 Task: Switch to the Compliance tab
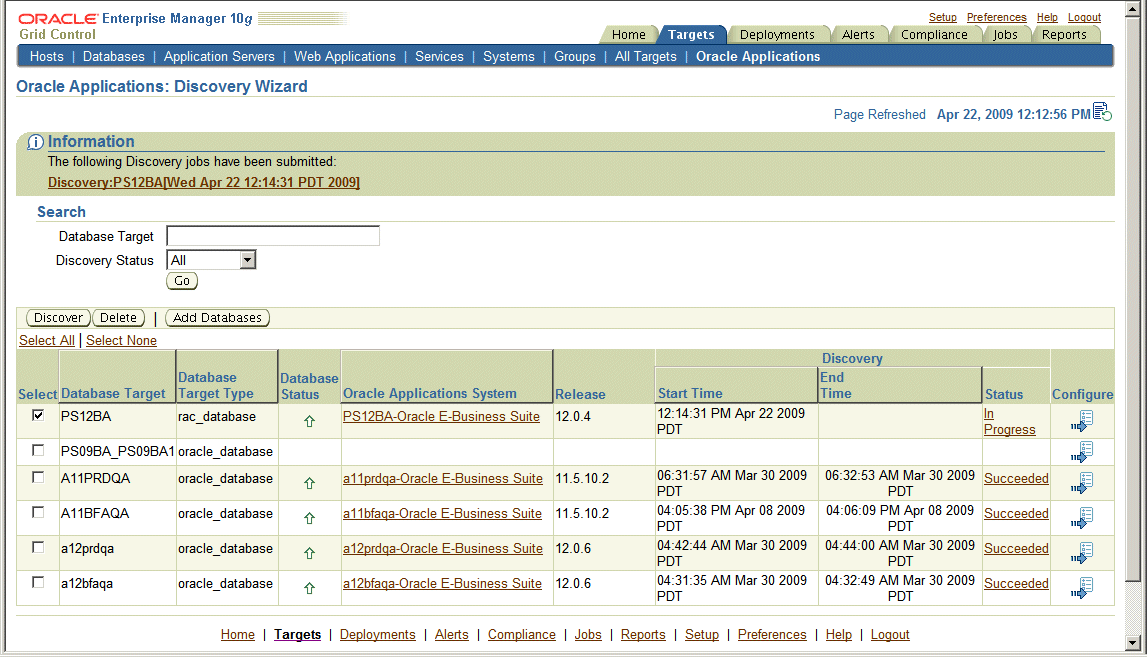(x=934, y=34)
